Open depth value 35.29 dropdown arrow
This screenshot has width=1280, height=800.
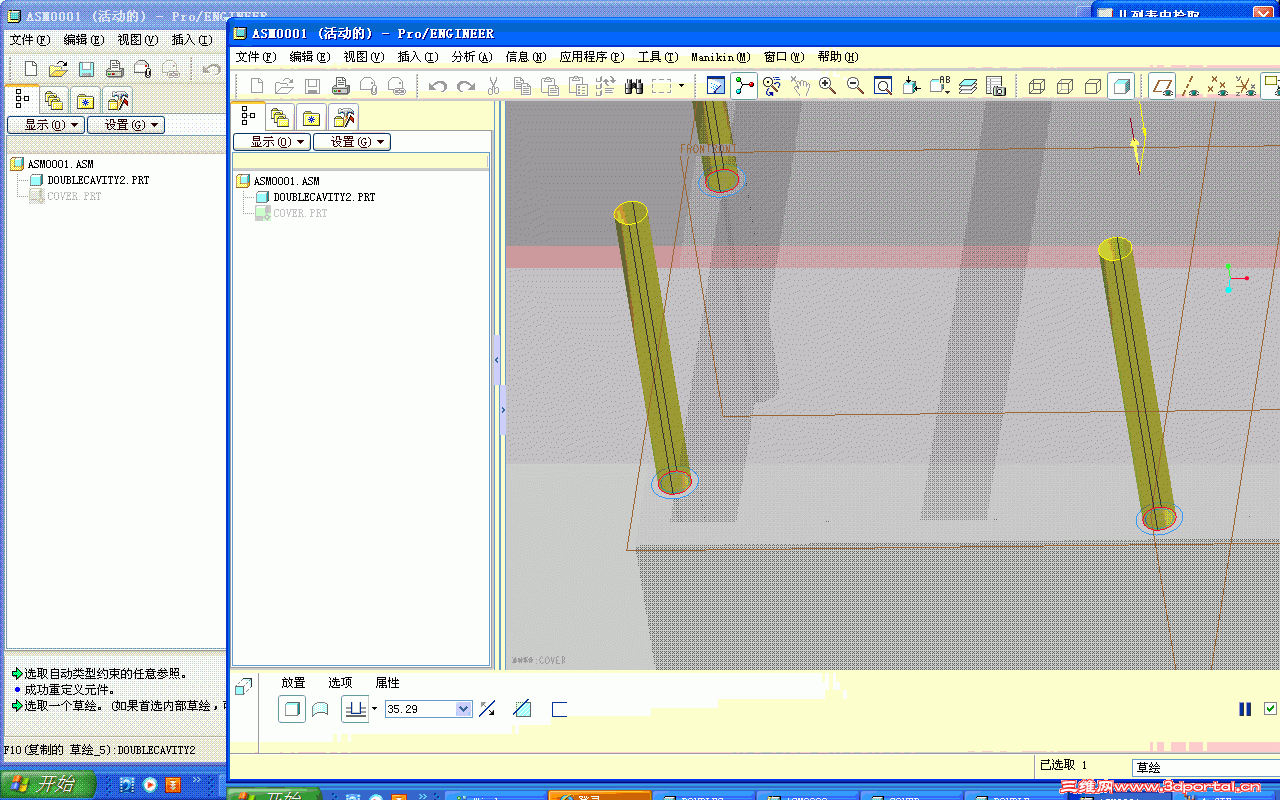point(463,709)
